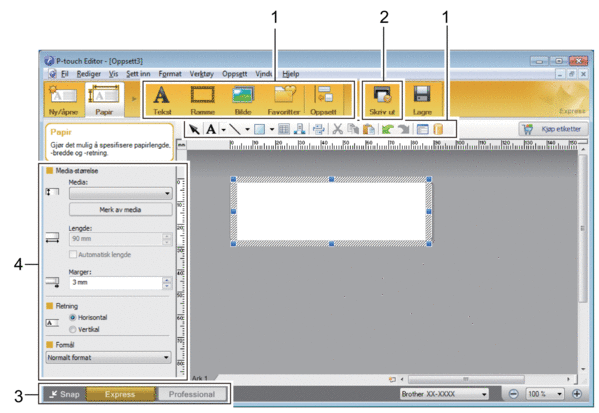Click Kjøp etiketter button
This screenshot has height=413, width=599.
click(x=553, y=129)
